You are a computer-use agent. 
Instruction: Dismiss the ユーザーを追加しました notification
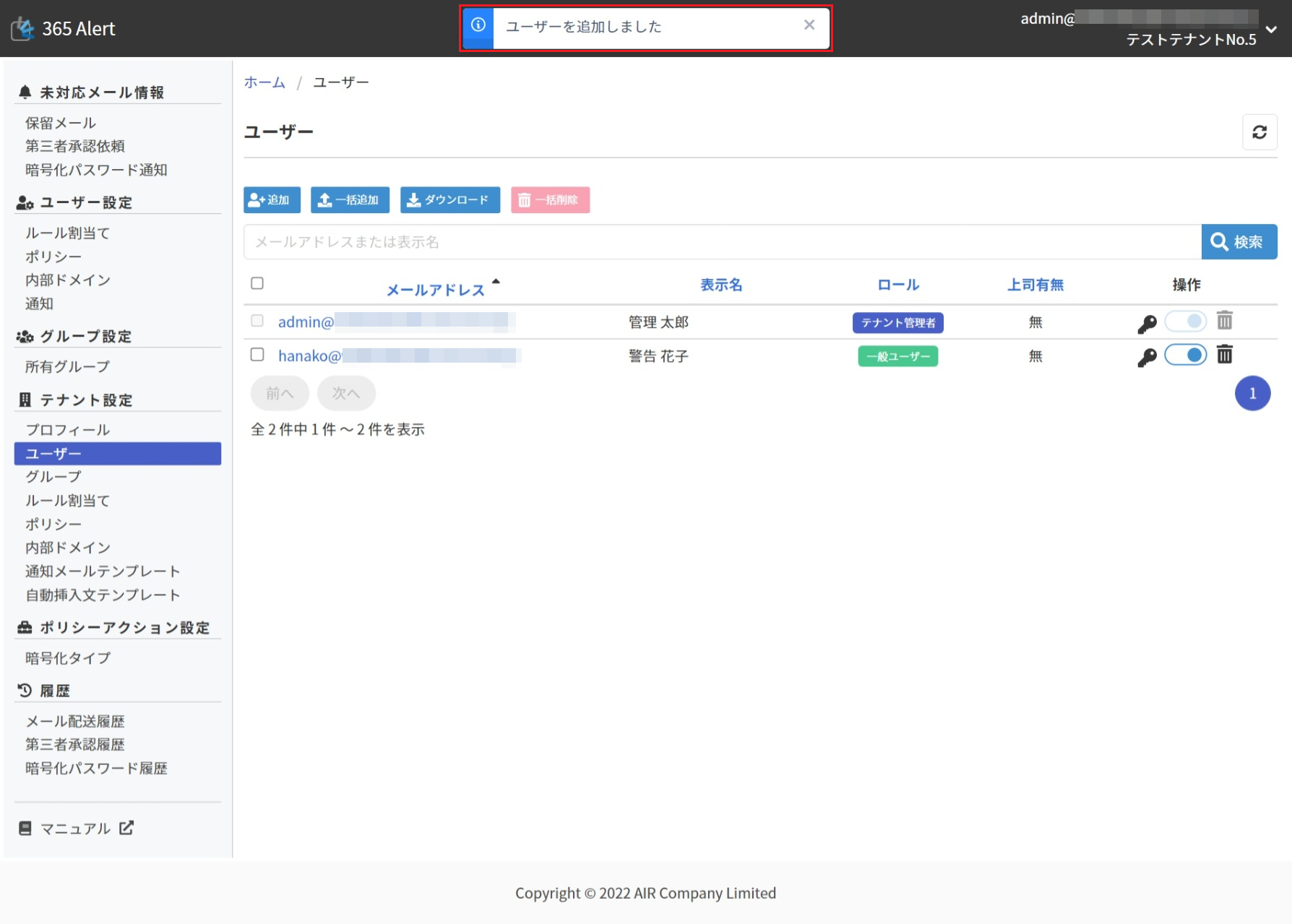(x=809, y=25)
